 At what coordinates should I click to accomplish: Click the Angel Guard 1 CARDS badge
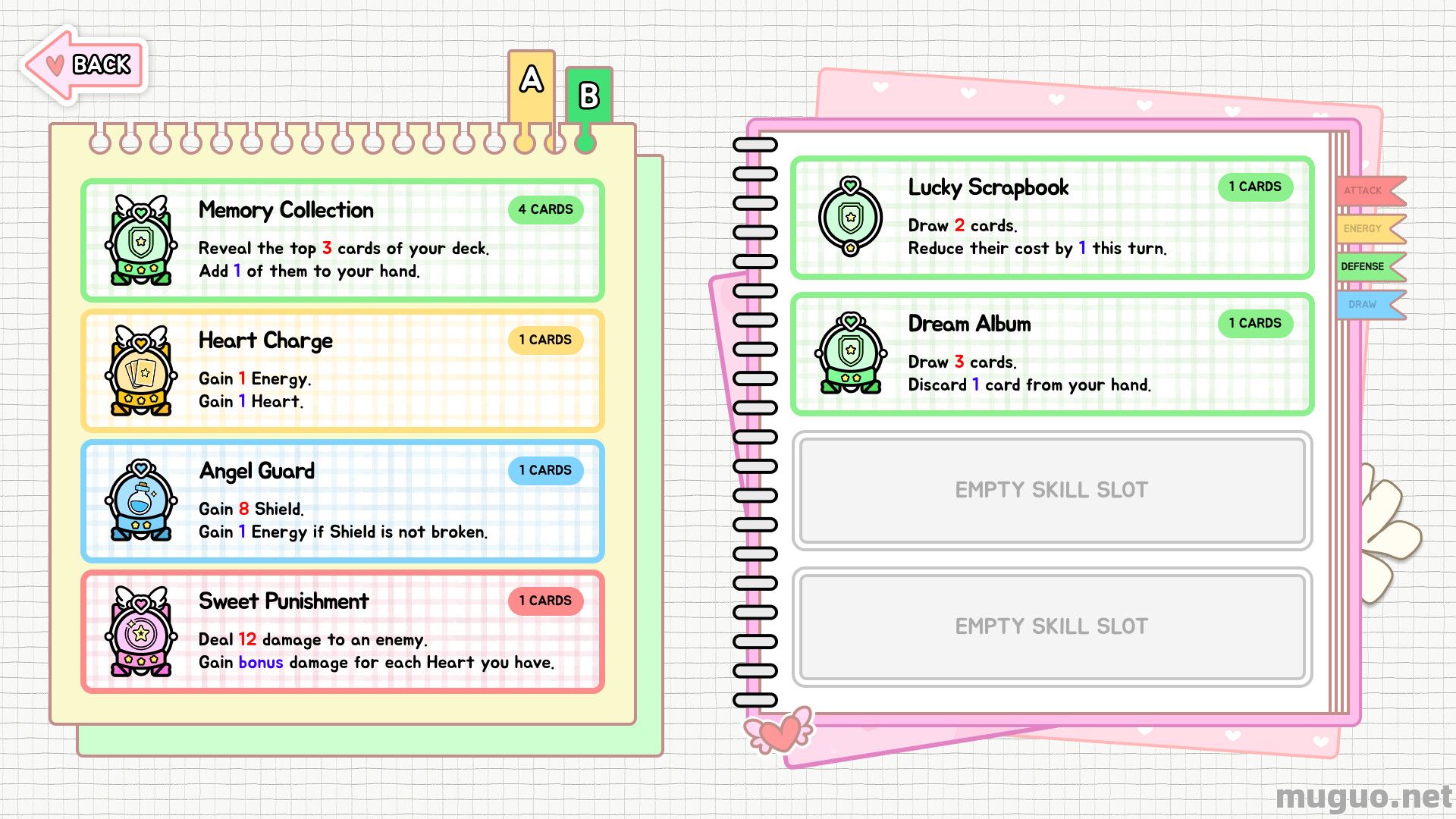545,470
